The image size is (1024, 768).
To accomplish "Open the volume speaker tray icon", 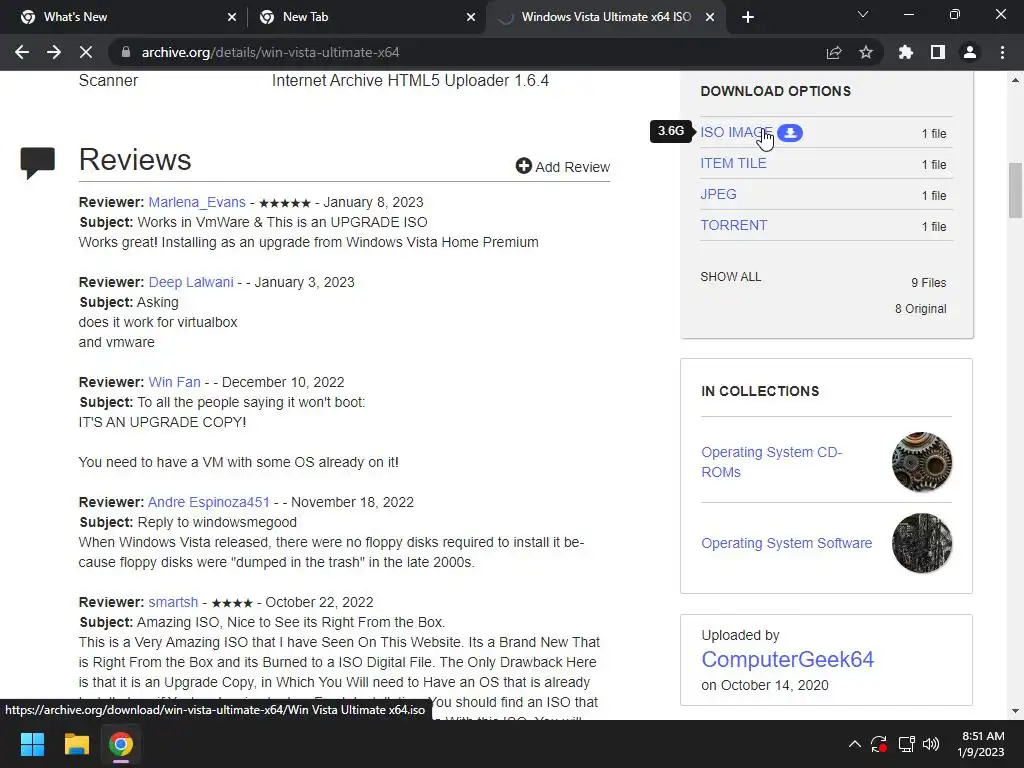I will 931,744.
